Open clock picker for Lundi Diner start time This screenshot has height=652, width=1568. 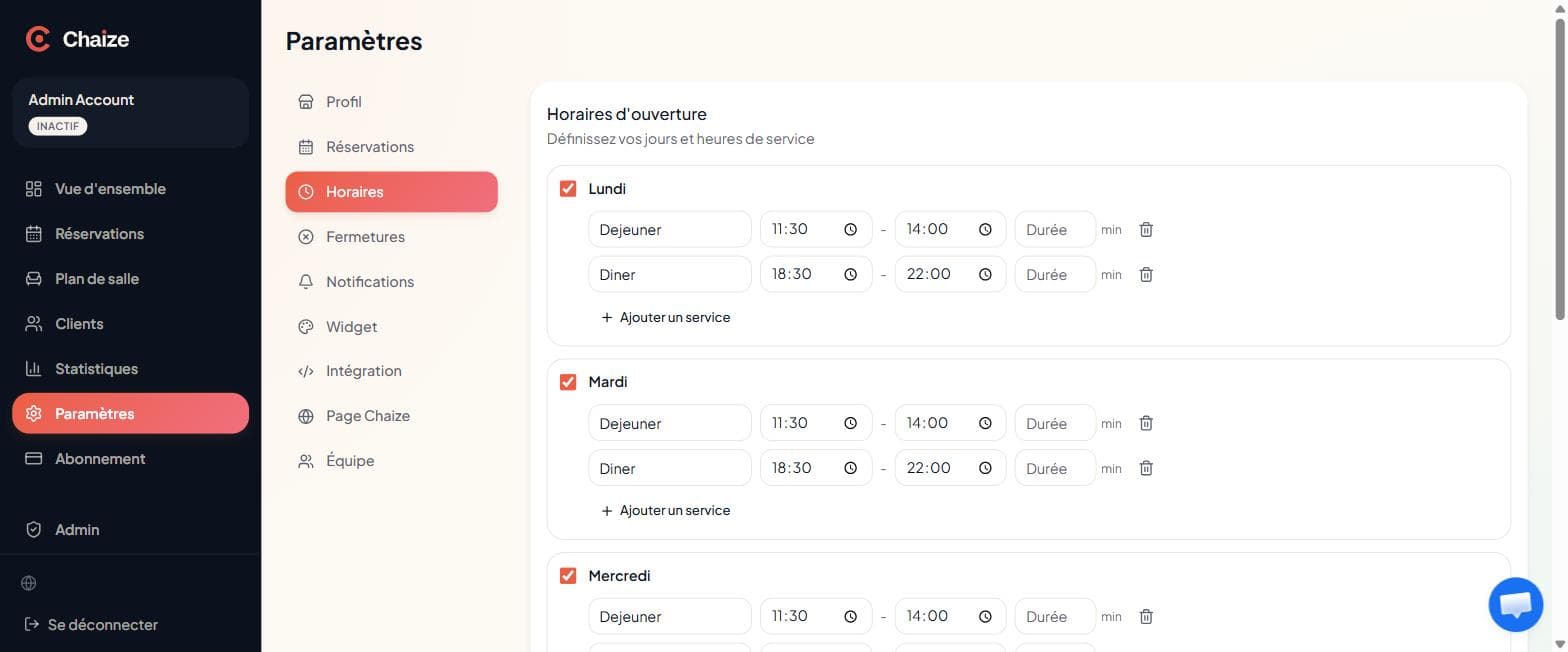click(850, 274)
